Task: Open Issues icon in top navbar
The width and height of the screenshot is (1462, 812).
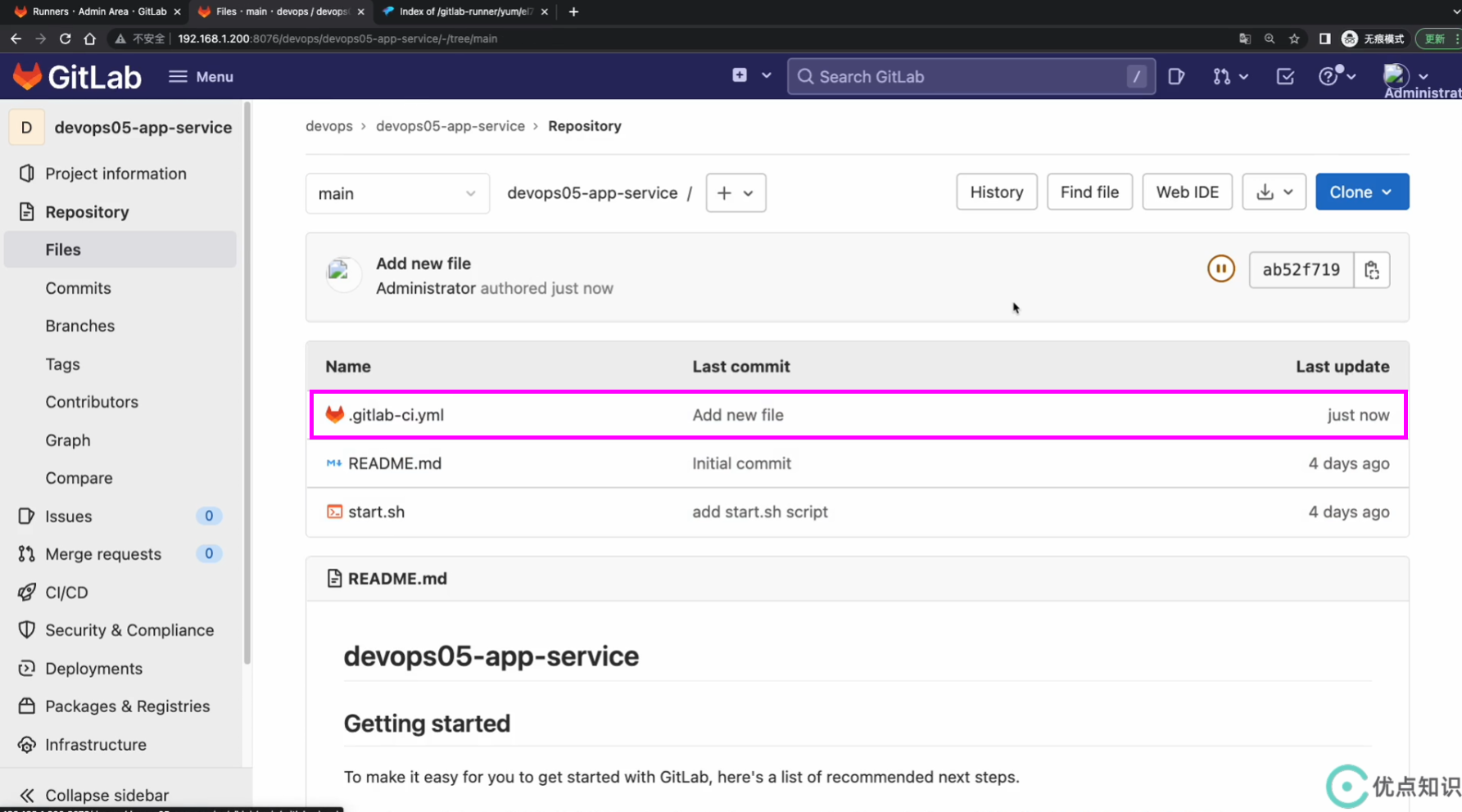Action: click(x=1176, y=76)
